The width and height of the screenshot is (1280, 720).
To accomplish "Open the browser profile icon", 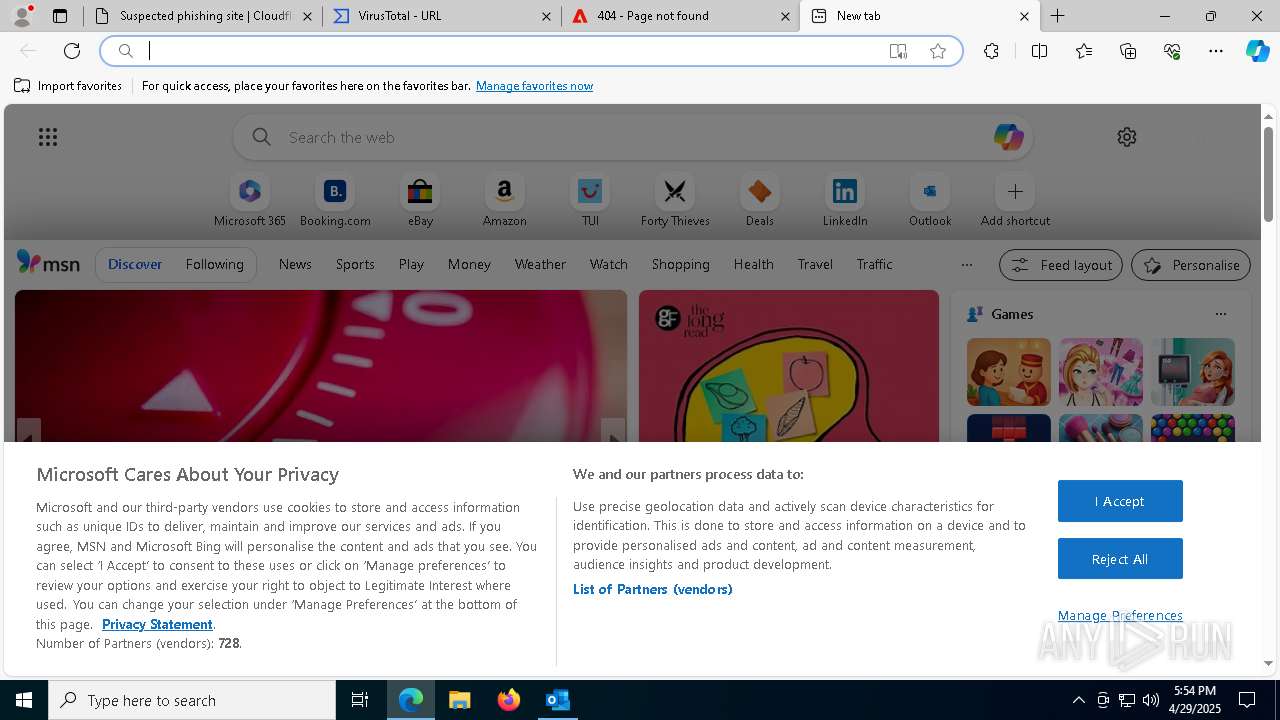I will tap(22, 16).
